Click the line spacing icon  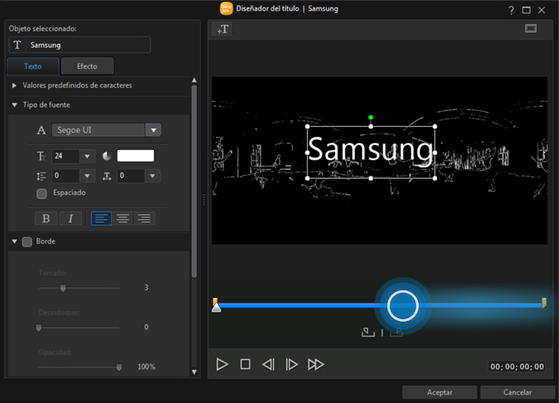pyautogui.click(x=41, y=176)
